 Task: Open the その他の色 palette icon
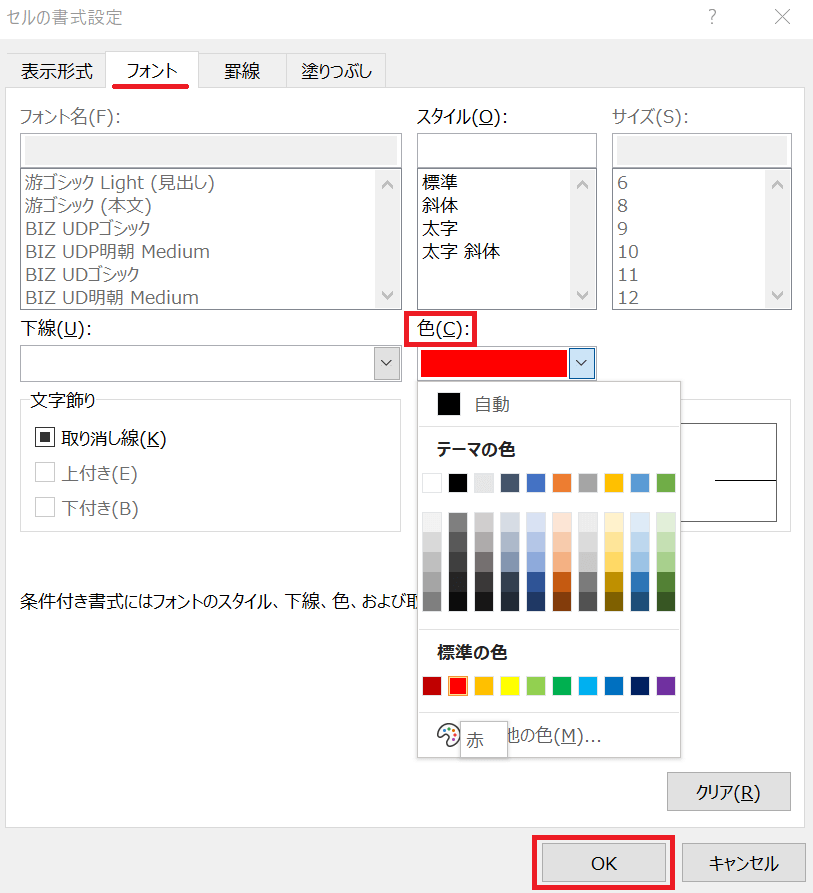(x=447, y=736)
